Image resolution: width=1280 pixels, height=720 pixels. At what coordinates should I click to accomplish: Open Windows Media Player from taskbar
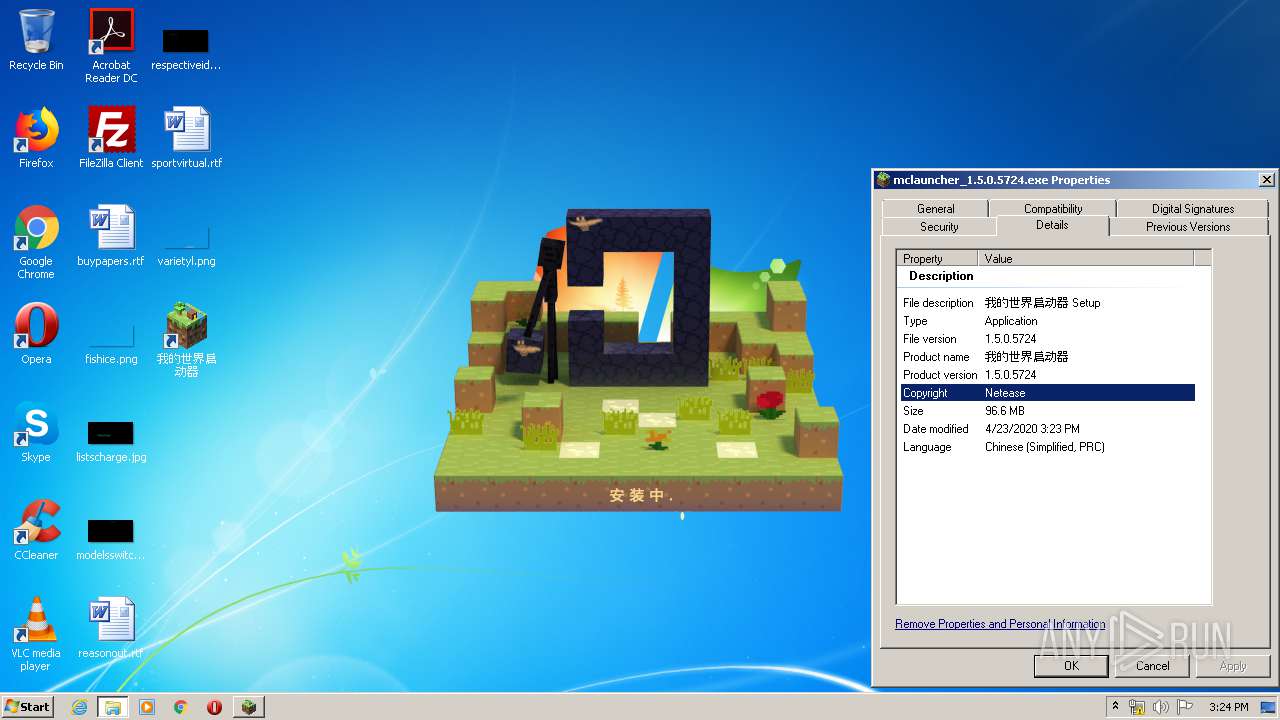click(147, 707)
